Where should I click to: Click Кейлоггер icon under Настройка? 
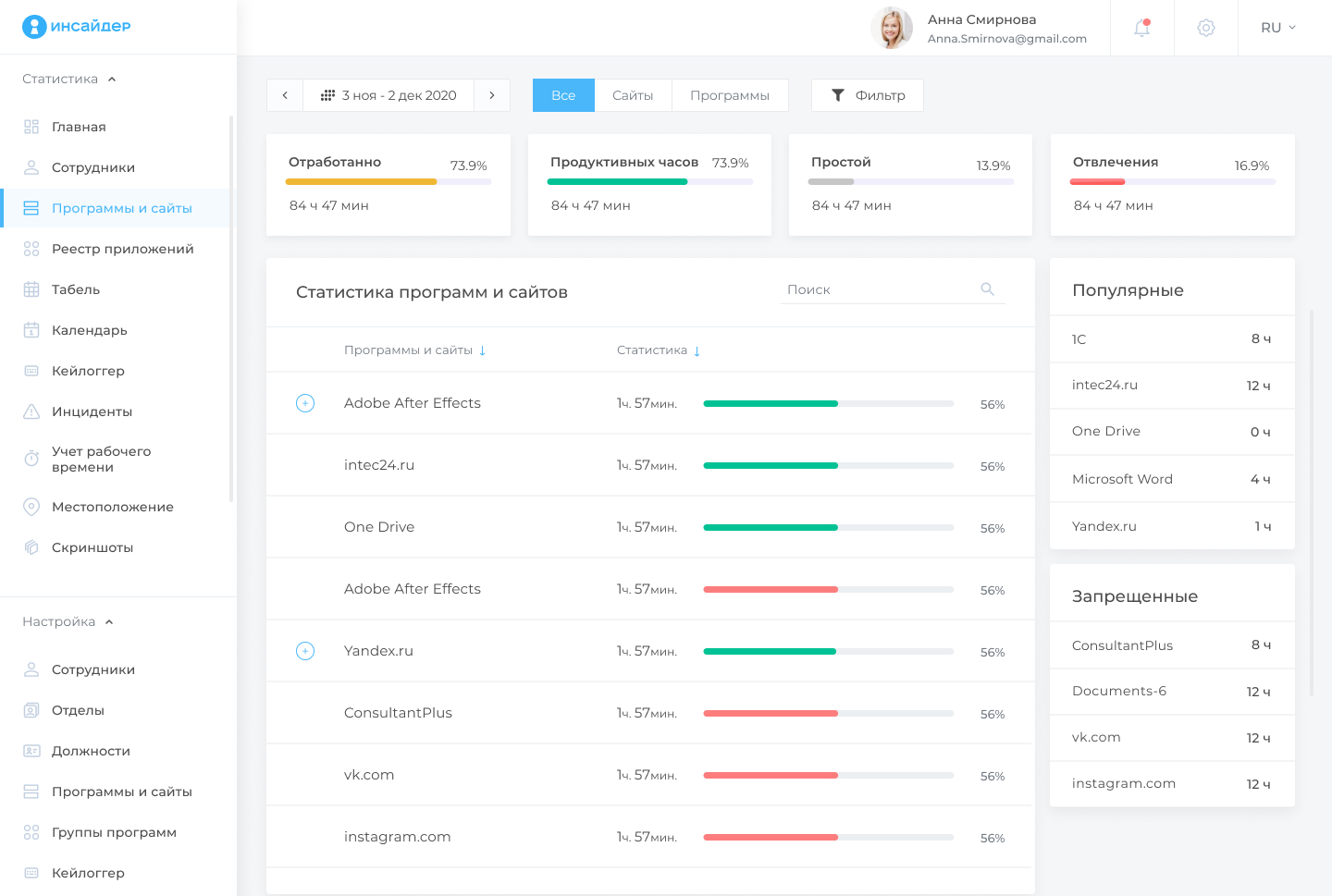click(31, 873)
